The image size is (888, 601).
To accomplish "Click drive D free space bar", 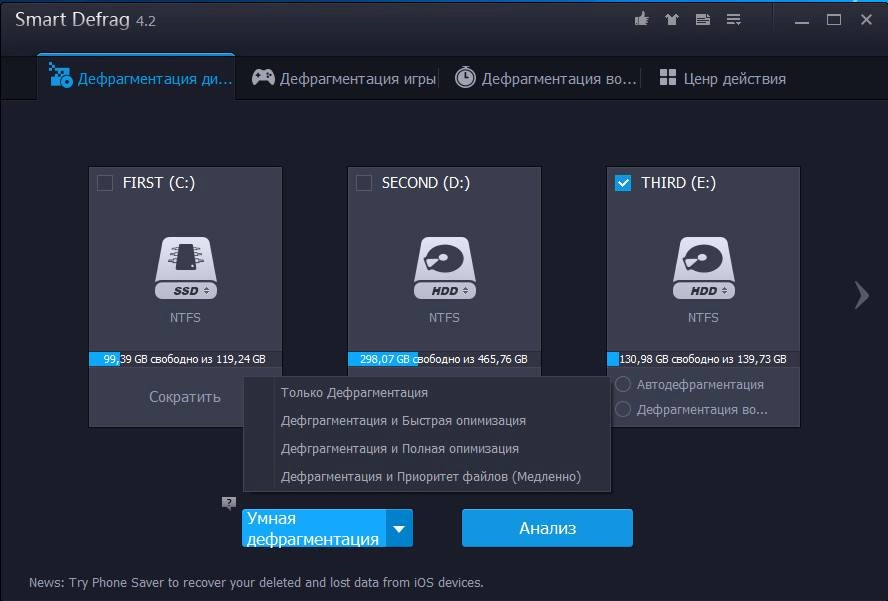I will click(x=444, y=359).
